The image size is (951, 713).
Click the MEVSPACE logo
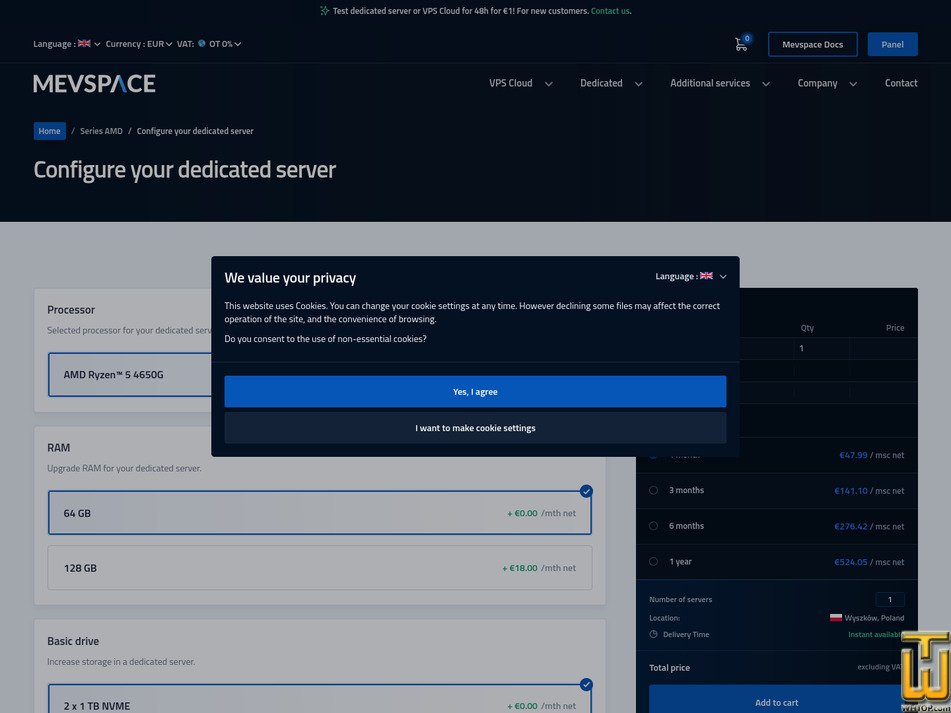94,84
